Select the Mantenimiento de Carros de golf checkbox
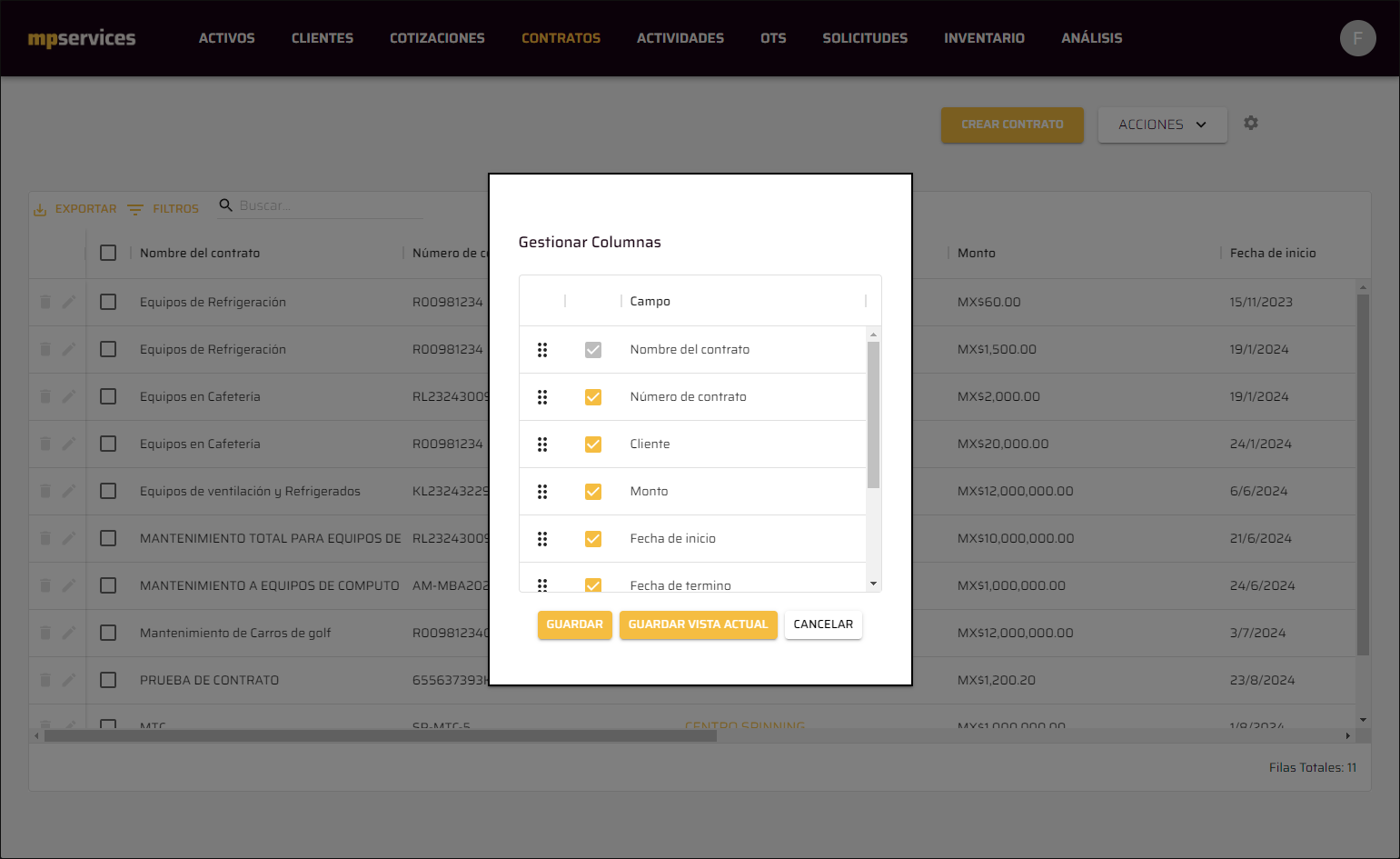 point(108,633)
